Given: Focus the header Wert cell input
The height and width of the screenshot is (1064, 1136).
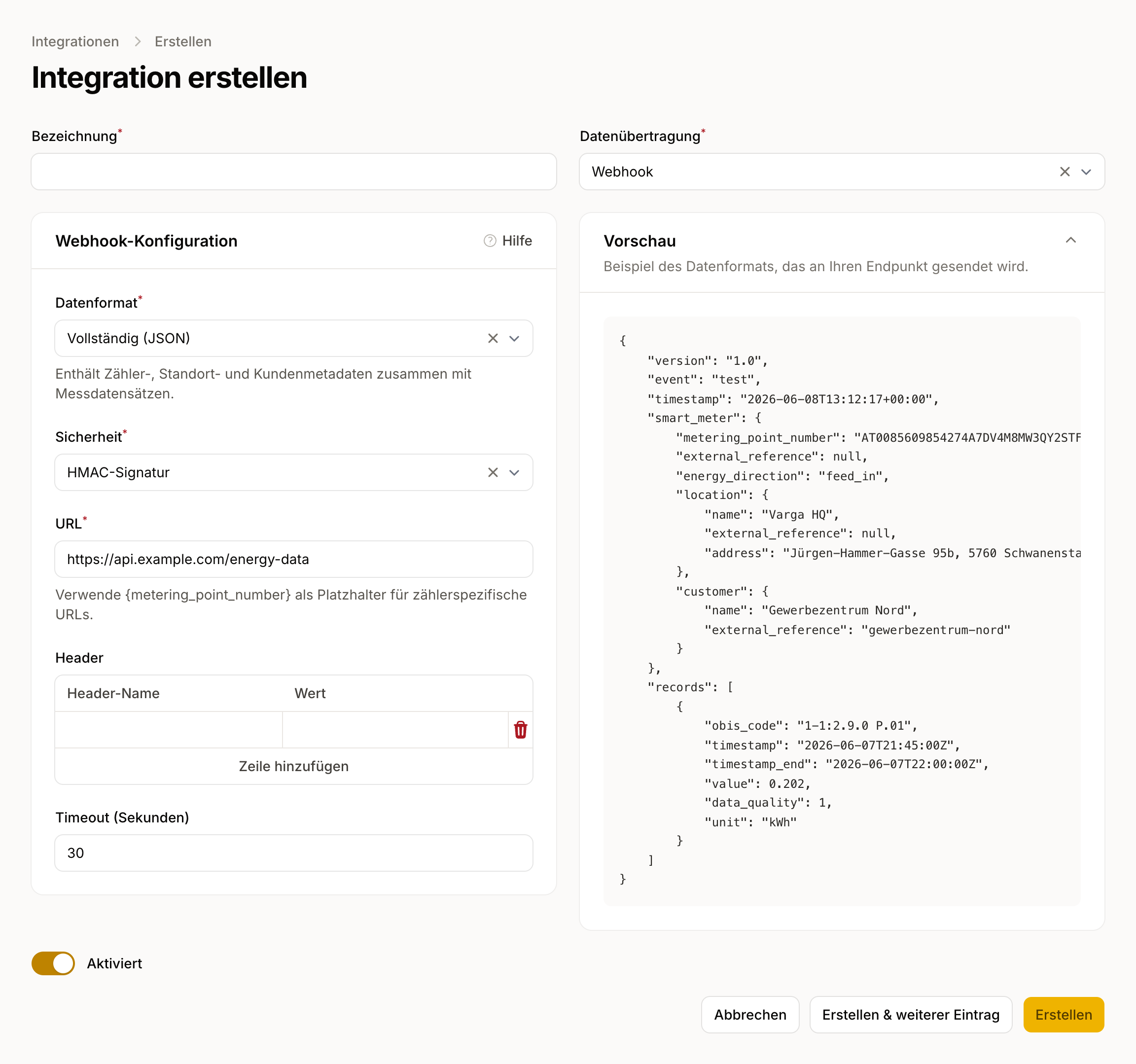Looking at the screenshot, I should 395,730.
